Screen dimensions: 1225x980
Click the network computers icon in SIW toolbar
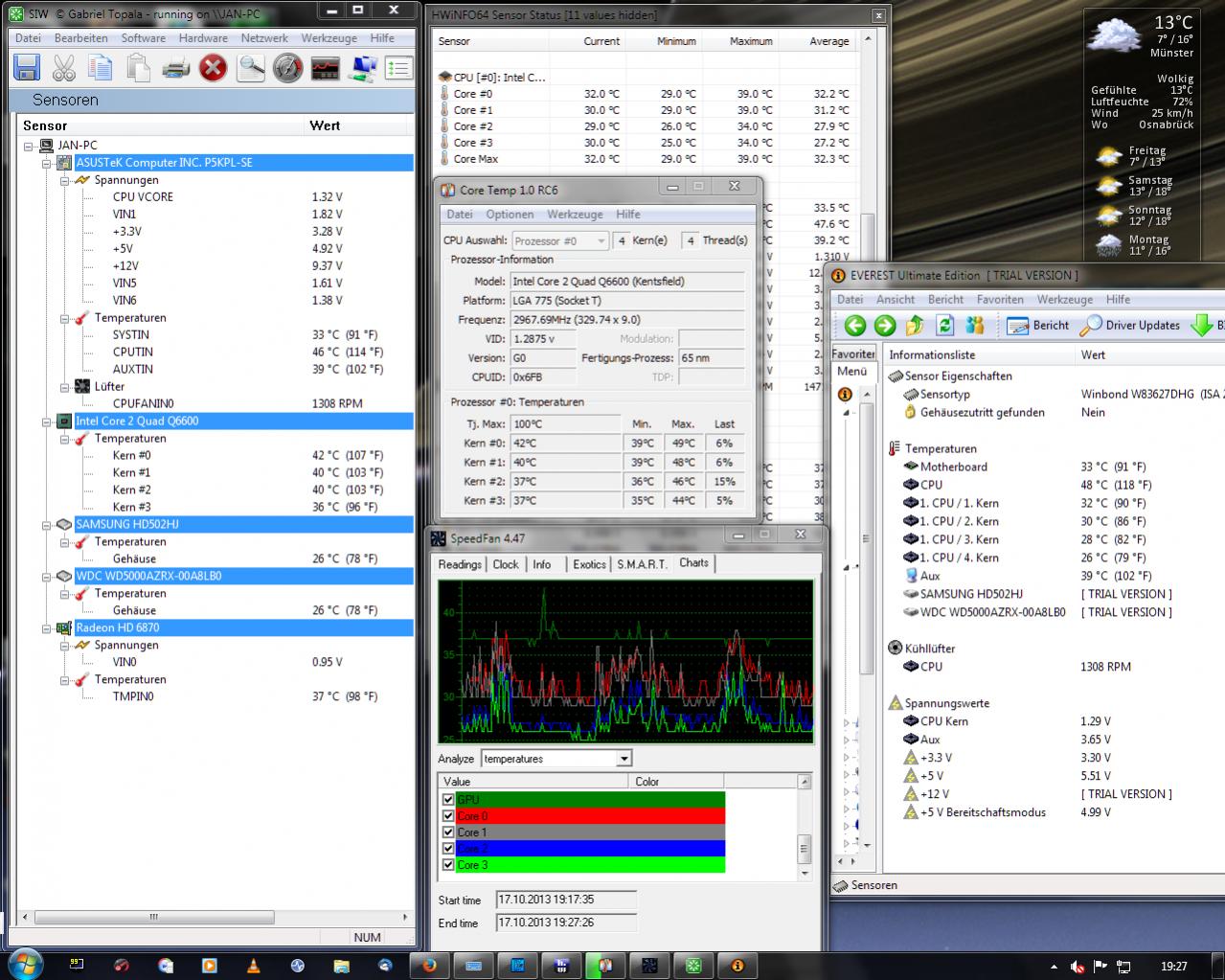pyautogui.click(x=363, y=68)
